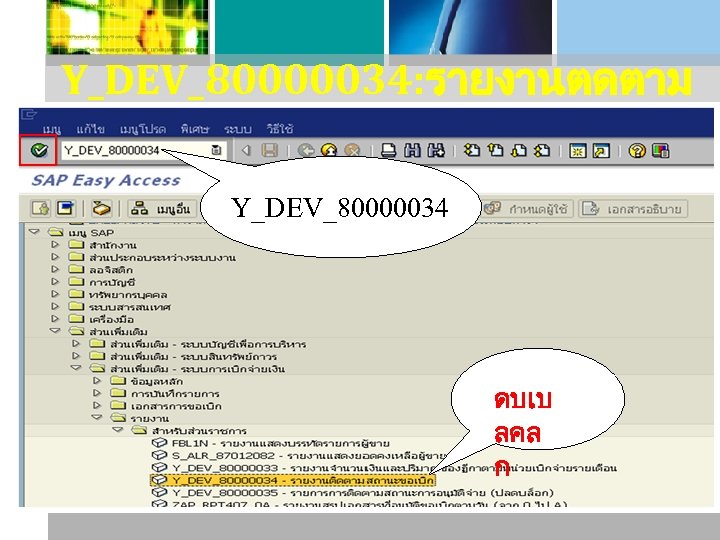Screen dimensions: 720x540
Task: Click the เอกสารการขอเบิก folder label
Action: (x=176, y=406)
